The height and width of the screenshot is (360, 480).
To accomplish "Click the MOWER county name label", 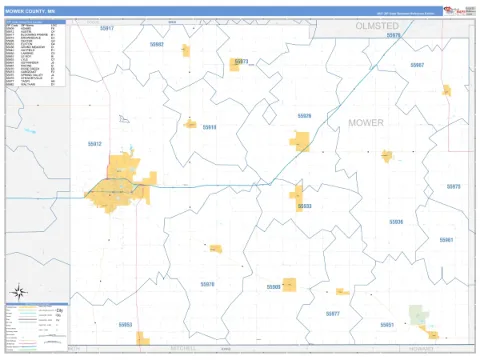I will click(366, 123).
